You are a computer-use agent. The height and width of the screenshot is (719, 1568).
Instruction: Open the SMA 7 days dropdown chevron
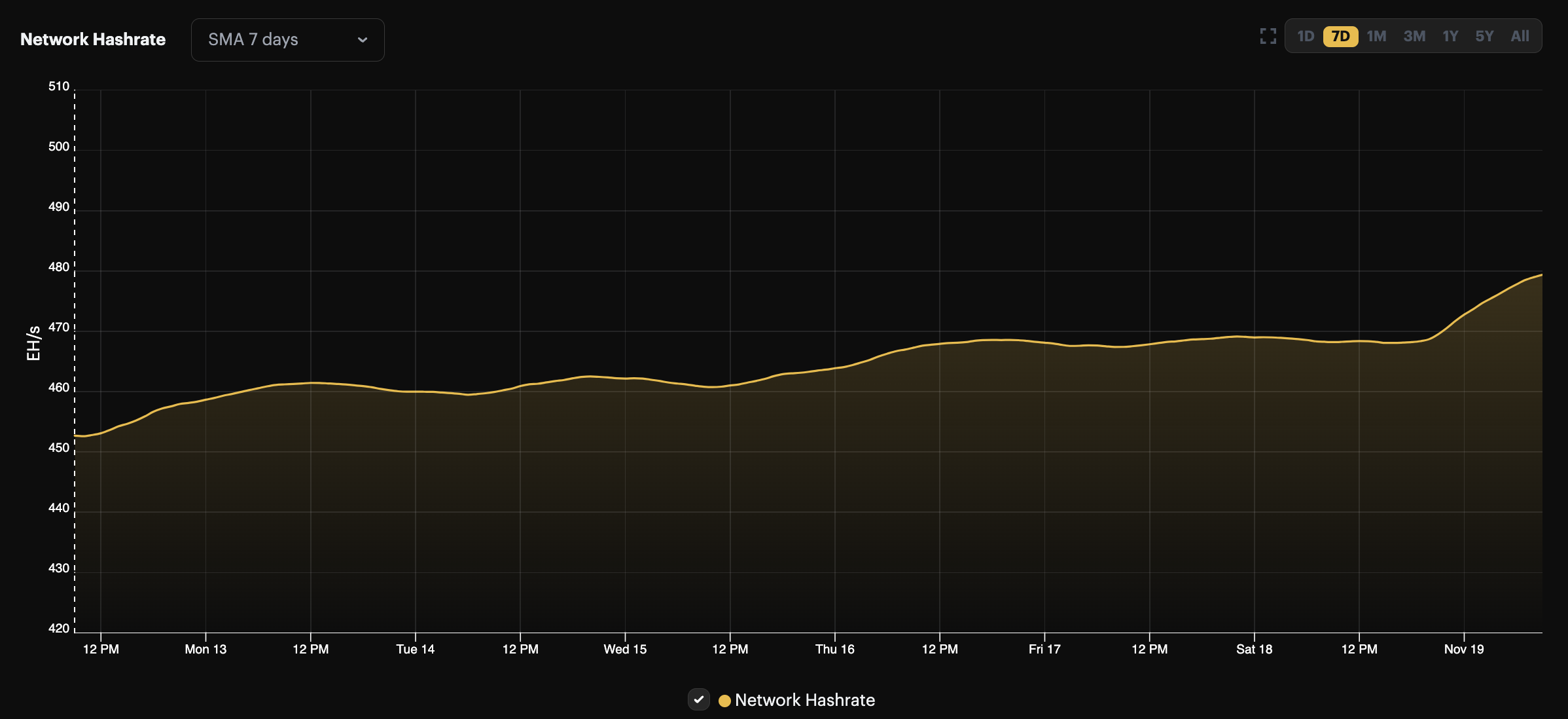click(363, 40)
